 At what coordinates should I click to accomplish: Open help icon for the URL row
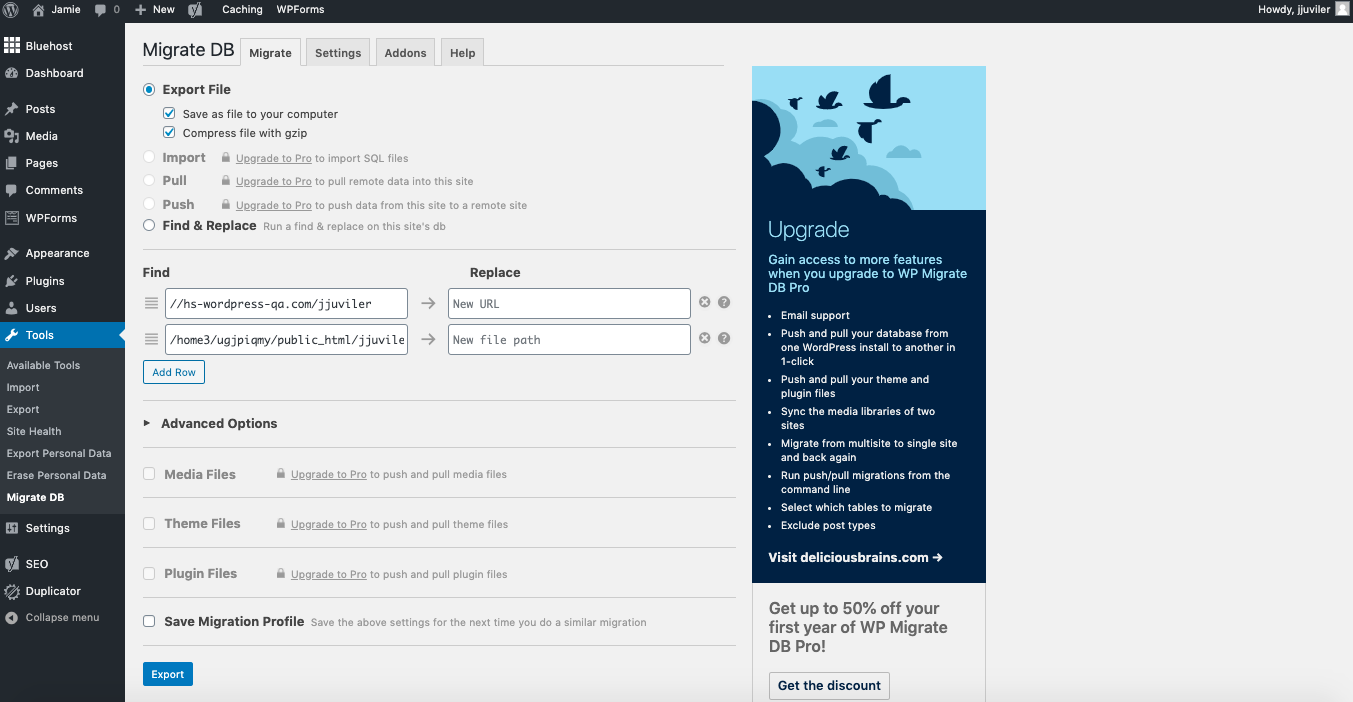click(x=724, y=302)
